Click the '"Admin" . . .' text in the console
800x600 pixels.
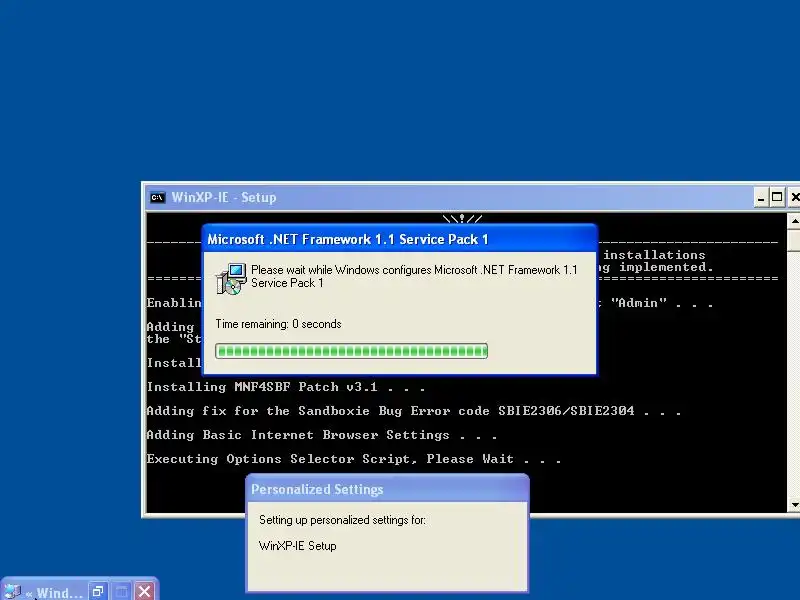click(x=661, y=303)
